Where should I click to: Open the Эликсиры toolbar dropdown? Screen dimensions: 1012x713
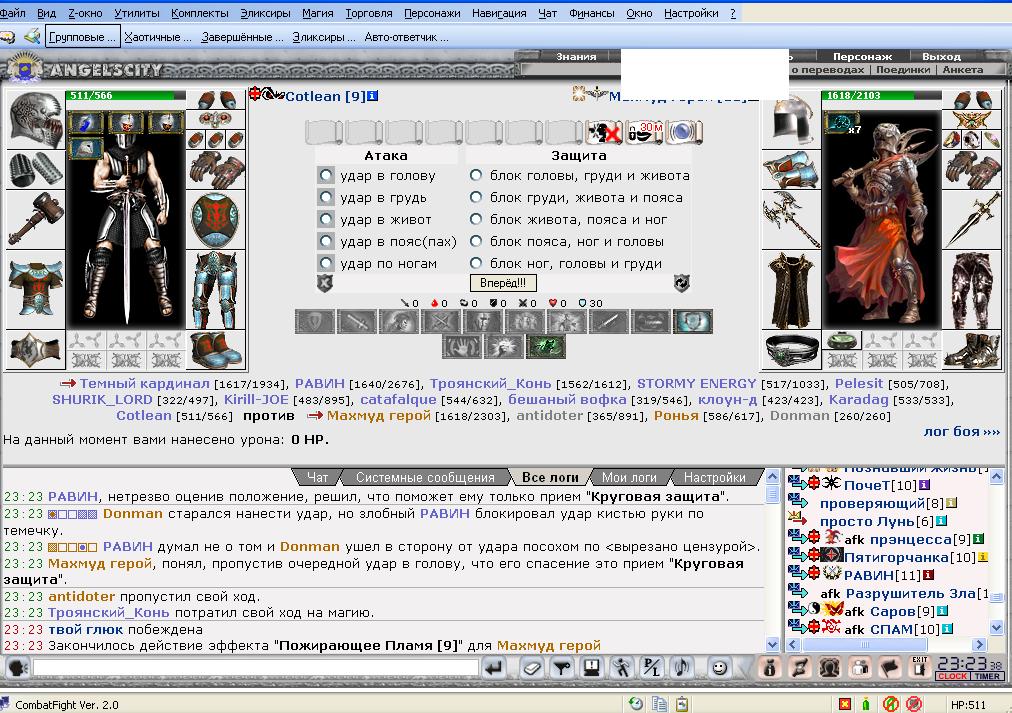point(324,37)
